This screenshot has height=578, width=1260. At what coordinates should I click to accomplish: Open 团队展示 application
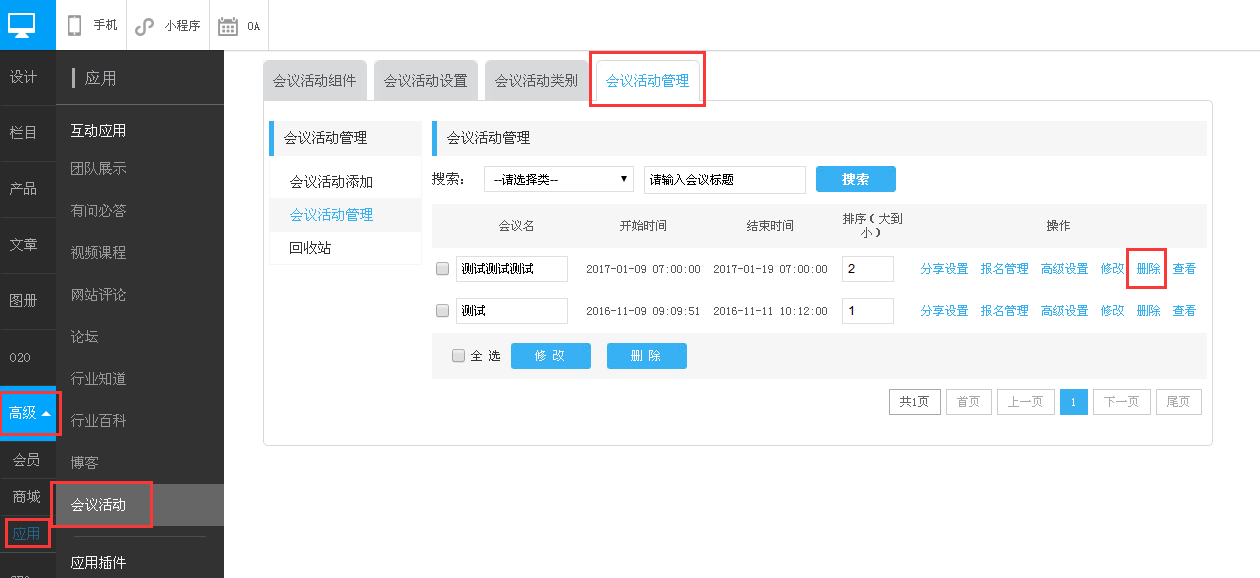click(x=98, y=168)
